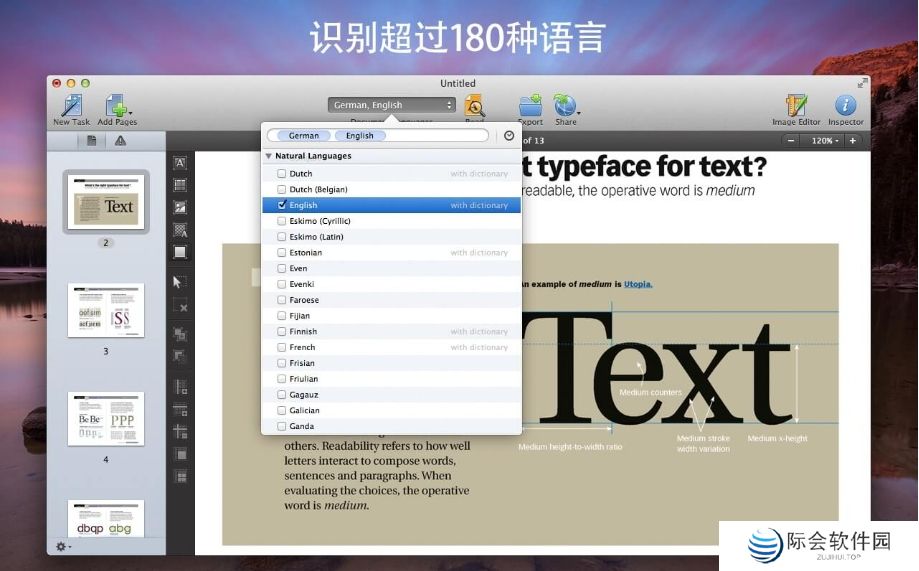Check the Eskimo (Latin) checkbox
This screenshot has height=571, width=919.
pos(281,237)
